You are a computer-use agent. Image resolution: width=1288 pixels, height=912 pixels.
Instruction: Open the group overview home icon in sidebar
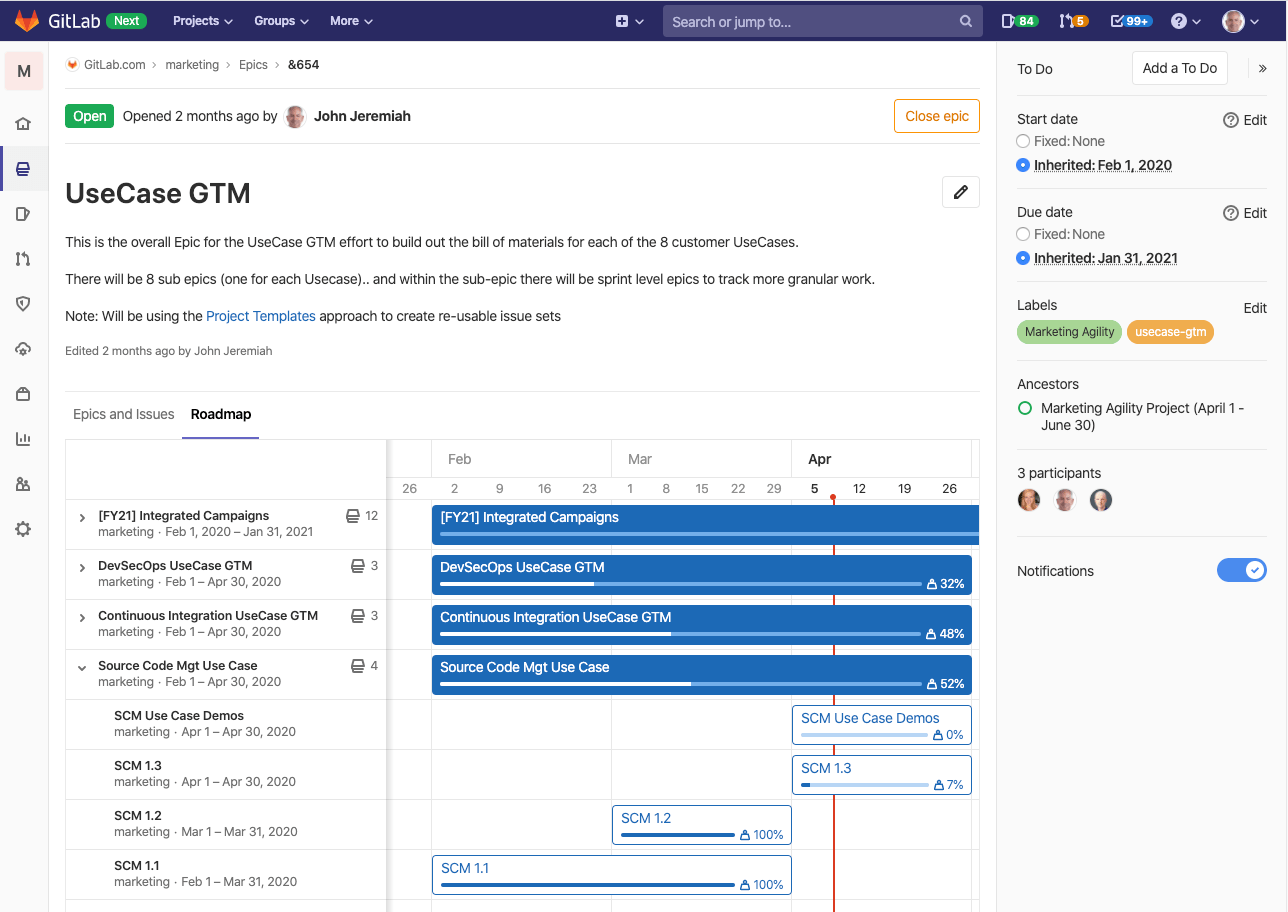23,124
